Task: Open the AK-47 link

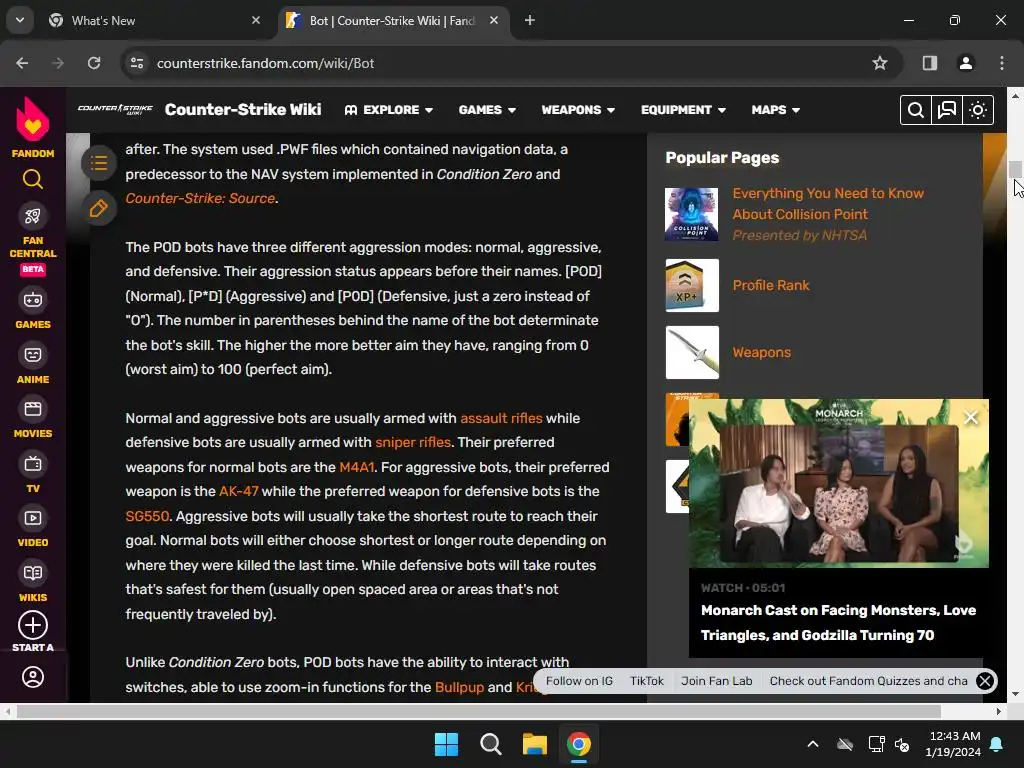Action: pyautogui.click(x=238, y=491)
